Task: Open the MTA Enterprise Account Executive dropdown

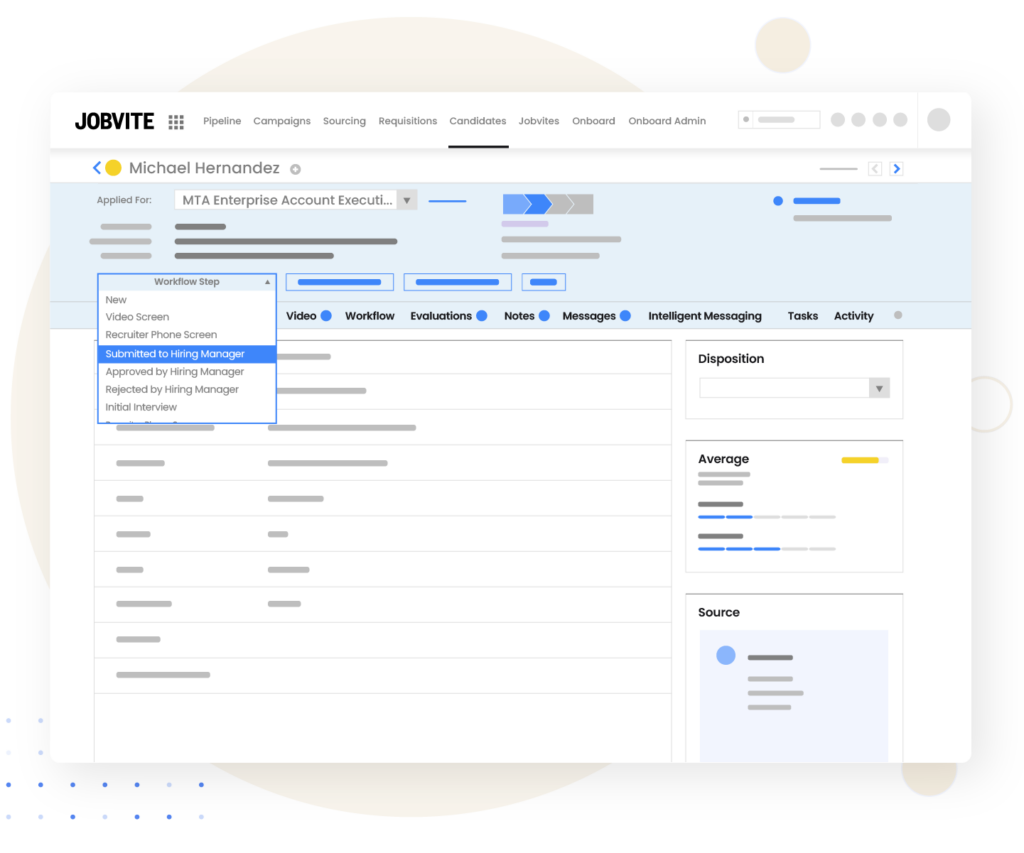Action: (x=407, y=200)
